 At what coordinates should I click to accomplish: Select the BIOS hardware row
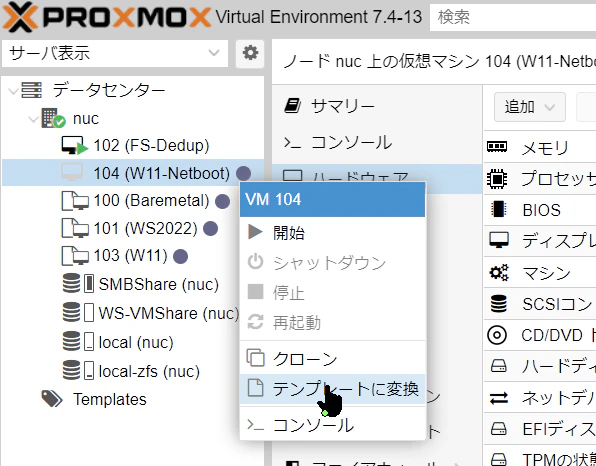[x=540, y=210]
